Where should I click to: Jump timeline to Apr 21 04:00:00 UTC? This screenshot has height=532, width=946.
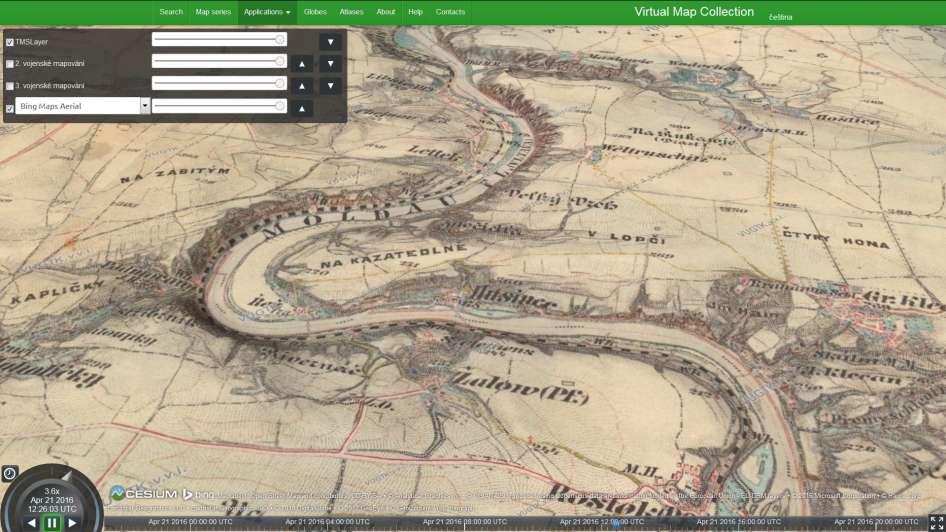pos(327,522)
